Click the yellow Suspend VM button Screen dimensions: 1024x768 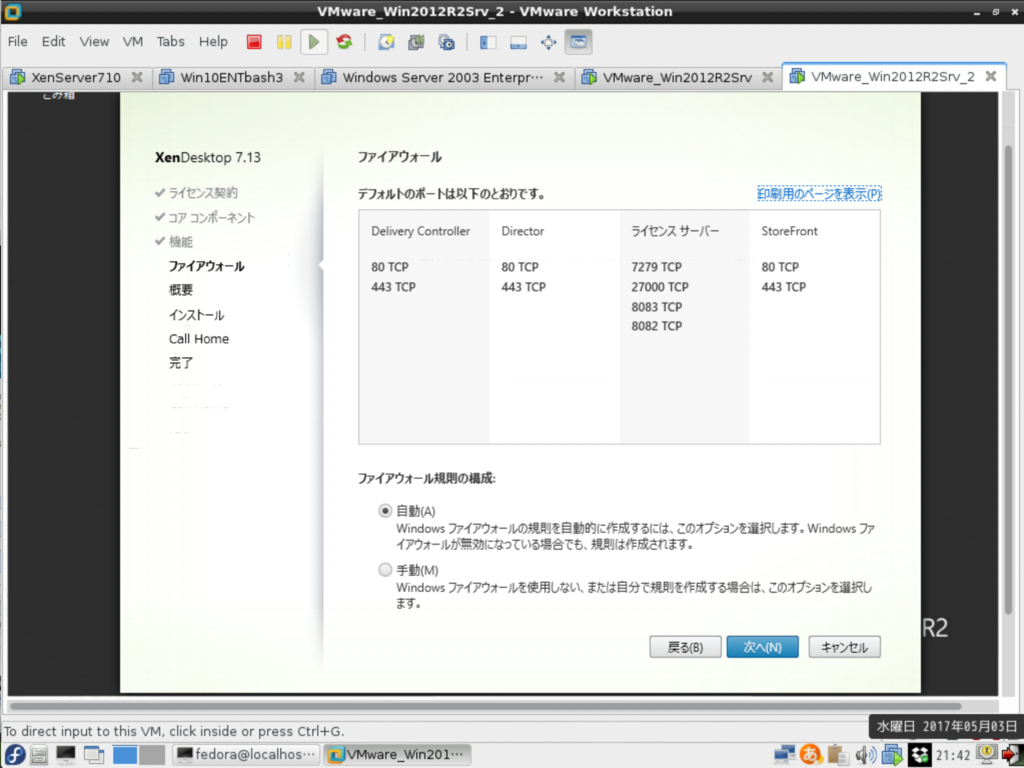click(283, 42)
